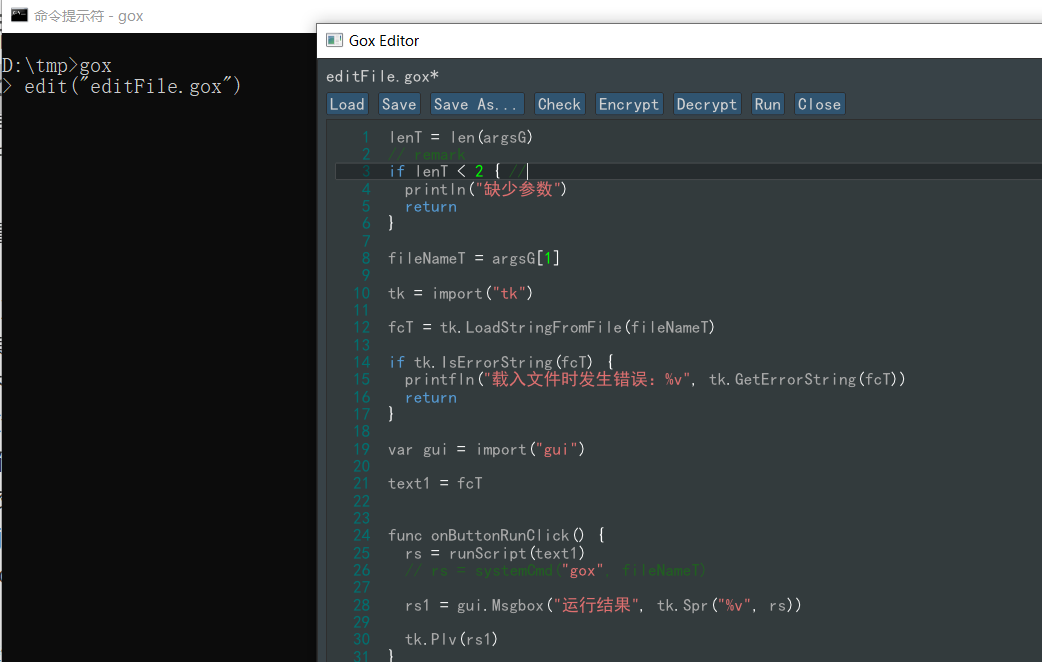
Task: Click the var gui = import("gui") line
Action: pos(486,449)
